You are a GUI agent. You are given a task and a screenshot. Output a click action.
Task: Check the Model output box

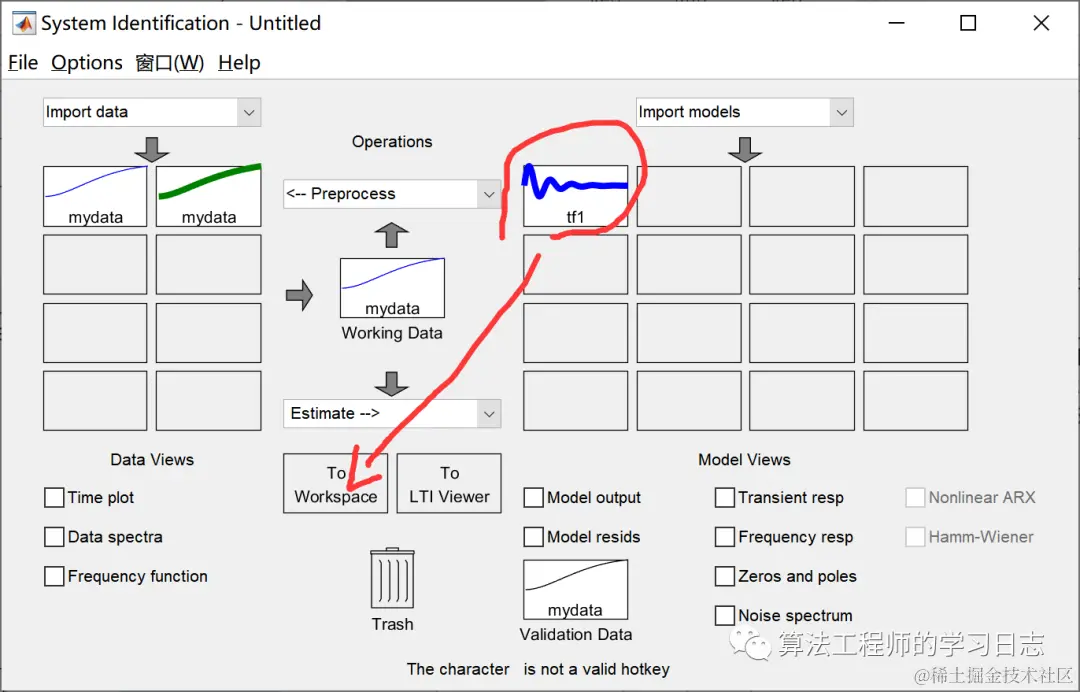coord(533,497)
